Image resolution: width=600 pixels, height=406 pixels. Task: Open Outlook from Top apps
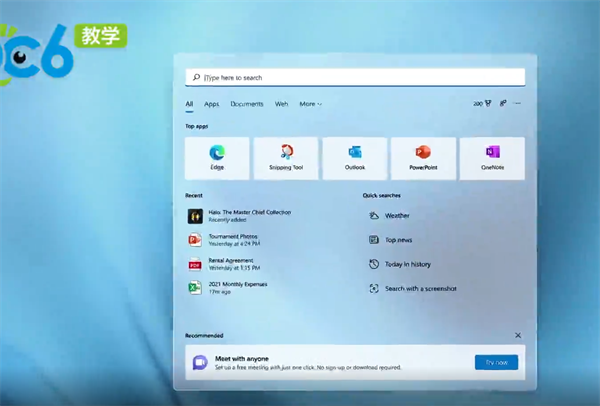(354, 158)
